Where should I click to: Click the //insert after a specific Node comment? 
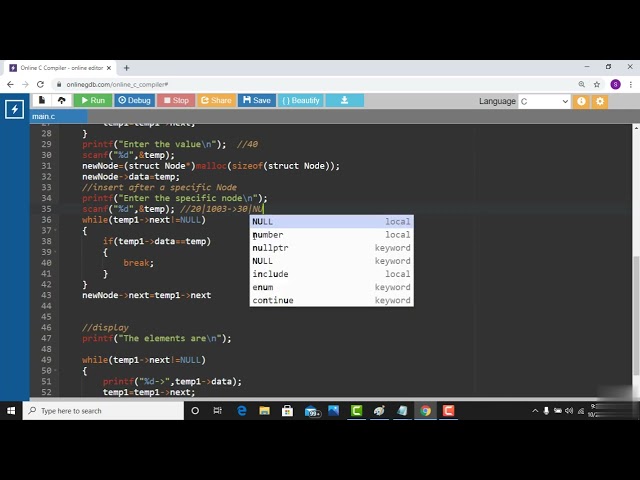[159, 187]
